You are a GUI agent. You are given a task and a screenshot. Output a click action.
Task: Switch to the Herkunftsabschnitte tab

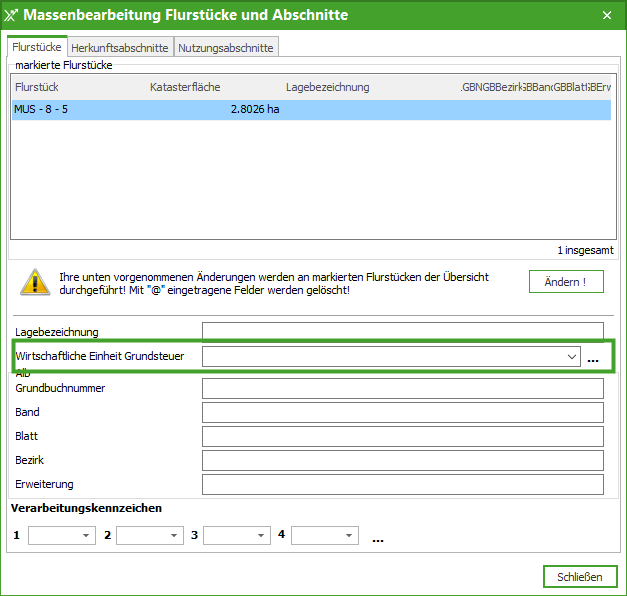(x=120, y=47)
